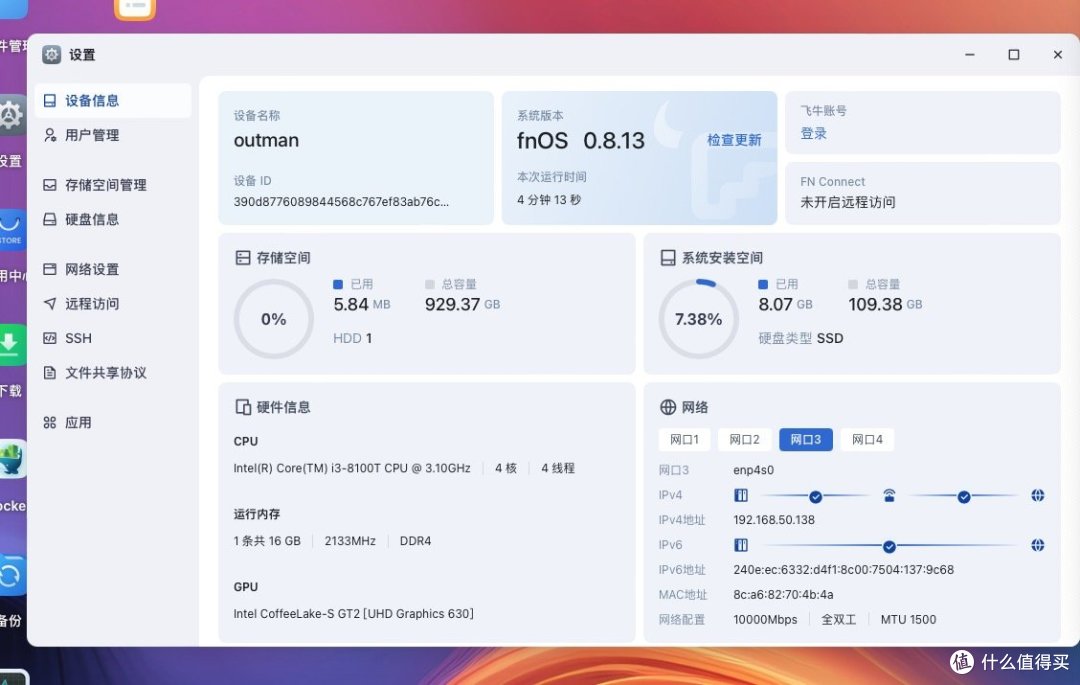
Task: Click the Intel Core i3-8100T CPU text
Action: point(352,468)
